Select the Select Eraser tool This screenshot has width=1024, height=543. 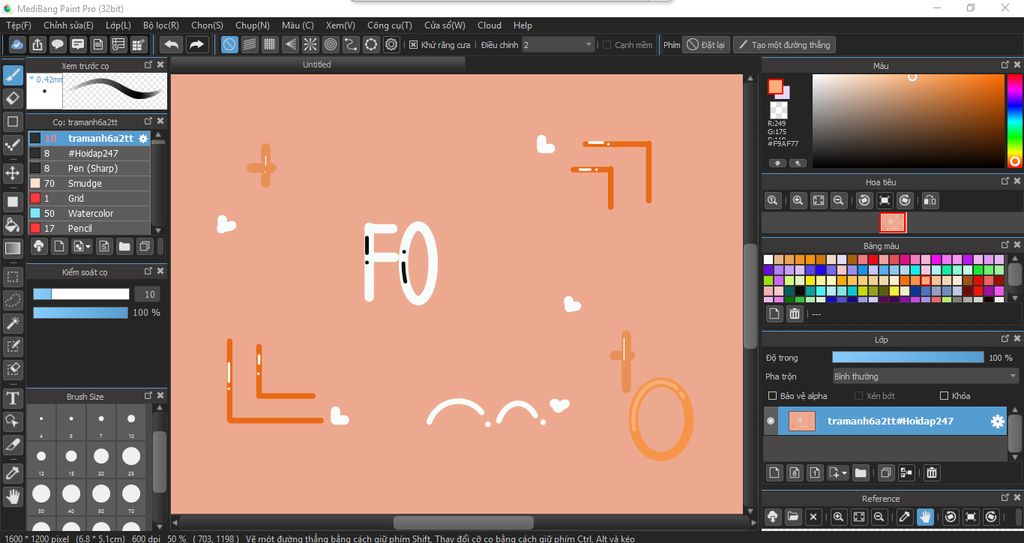12,369
